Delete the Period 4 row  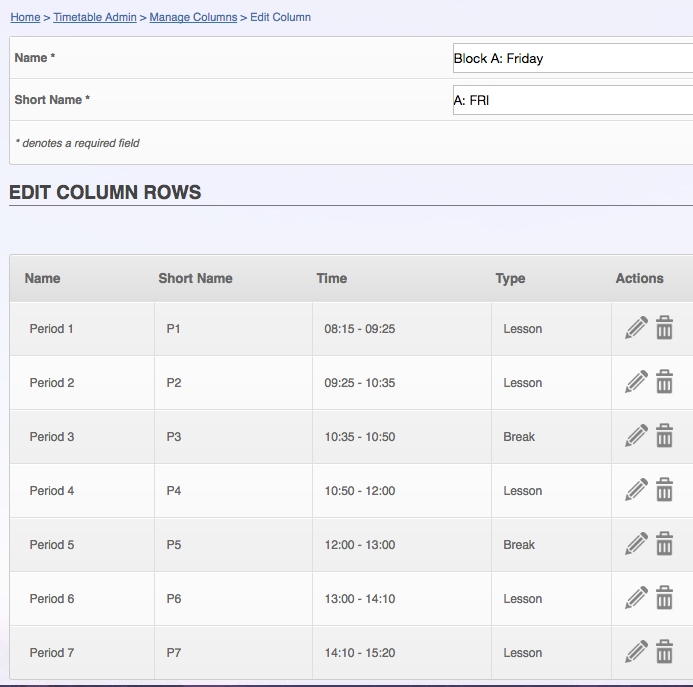coord(664,489)
